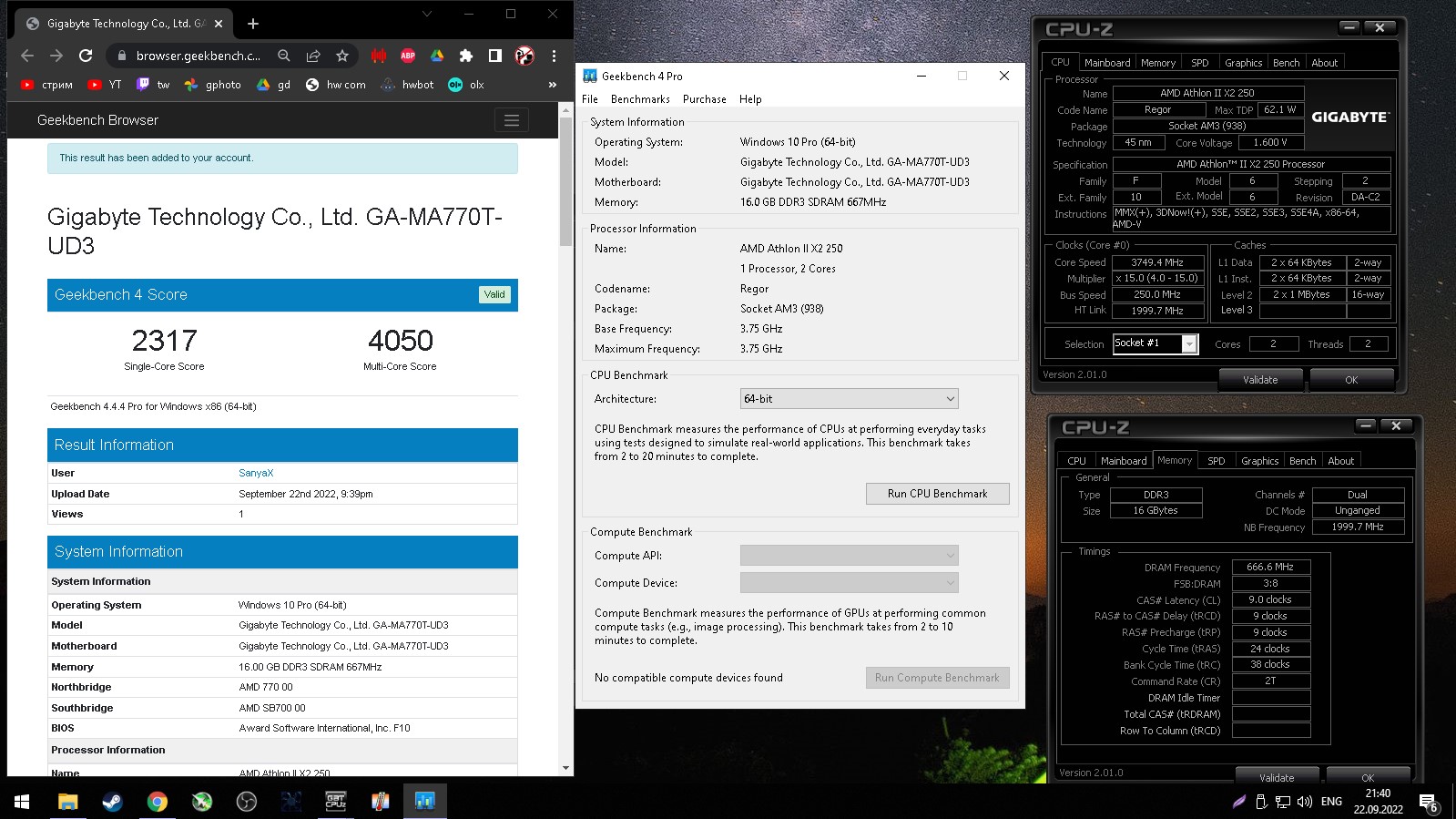This screenshot has height=819, width=1456.
Task: Click the Geekbench Browser header link
Action: click(97, 120)
